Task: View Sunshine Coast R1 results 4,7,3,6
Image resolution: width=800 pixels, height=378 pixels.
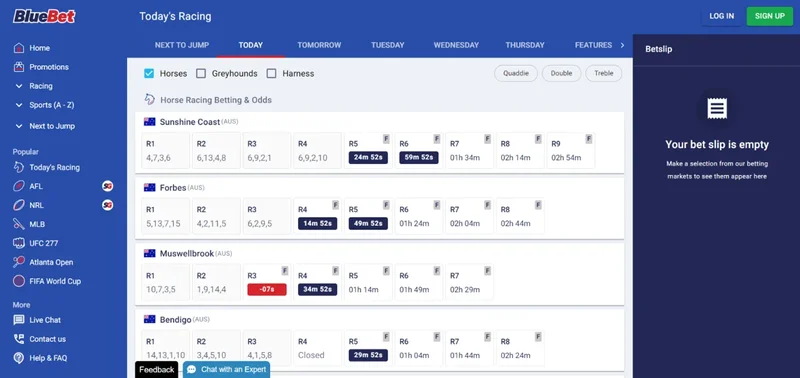Action: point(166,150)
